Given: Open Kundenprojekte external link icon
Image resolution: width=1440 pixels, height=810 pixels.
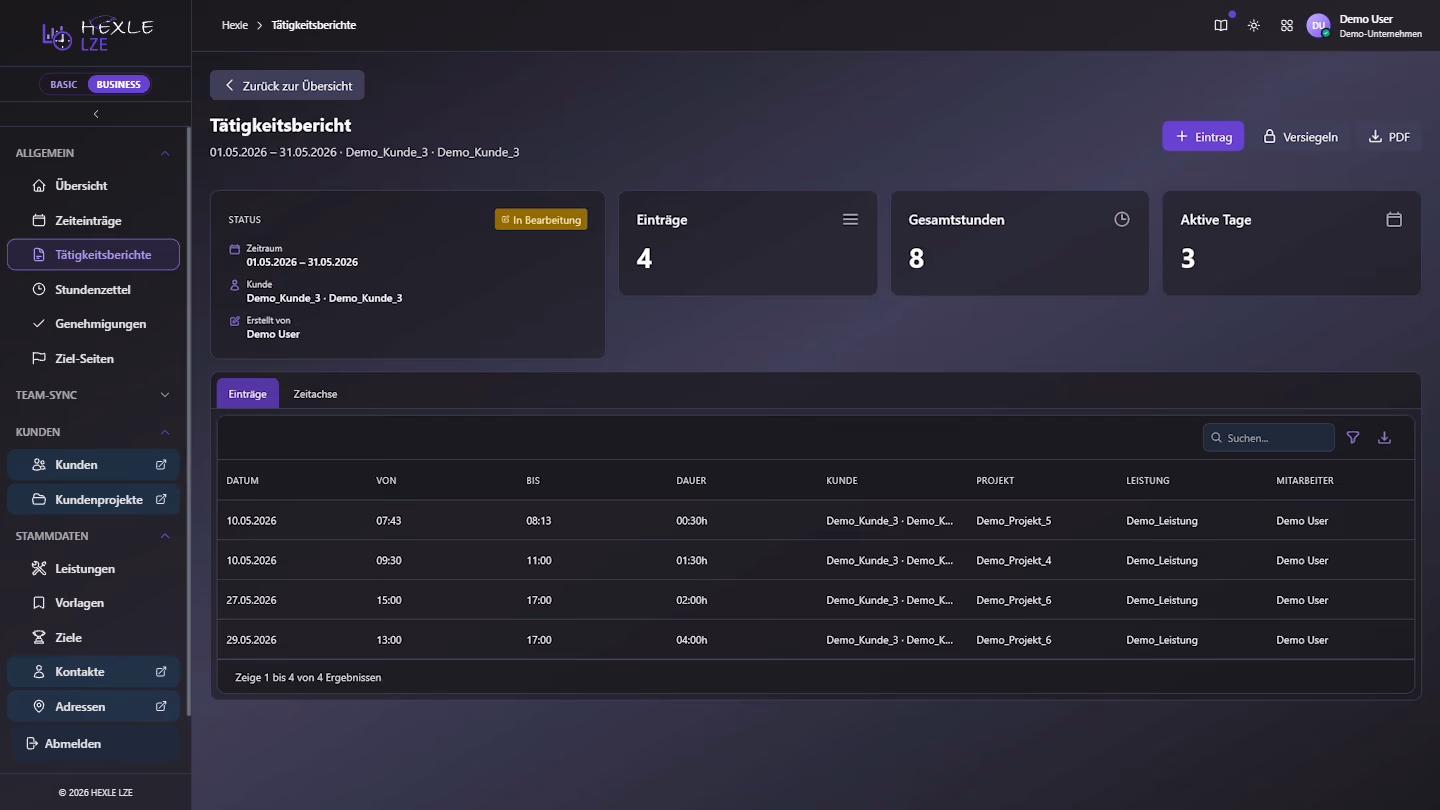Looking at the screenshot, I should point(161,499).
